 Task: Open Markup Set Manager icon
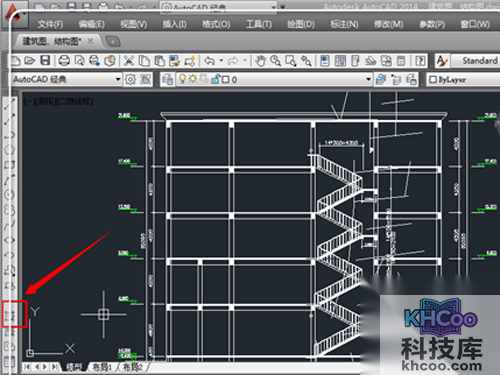386,61
